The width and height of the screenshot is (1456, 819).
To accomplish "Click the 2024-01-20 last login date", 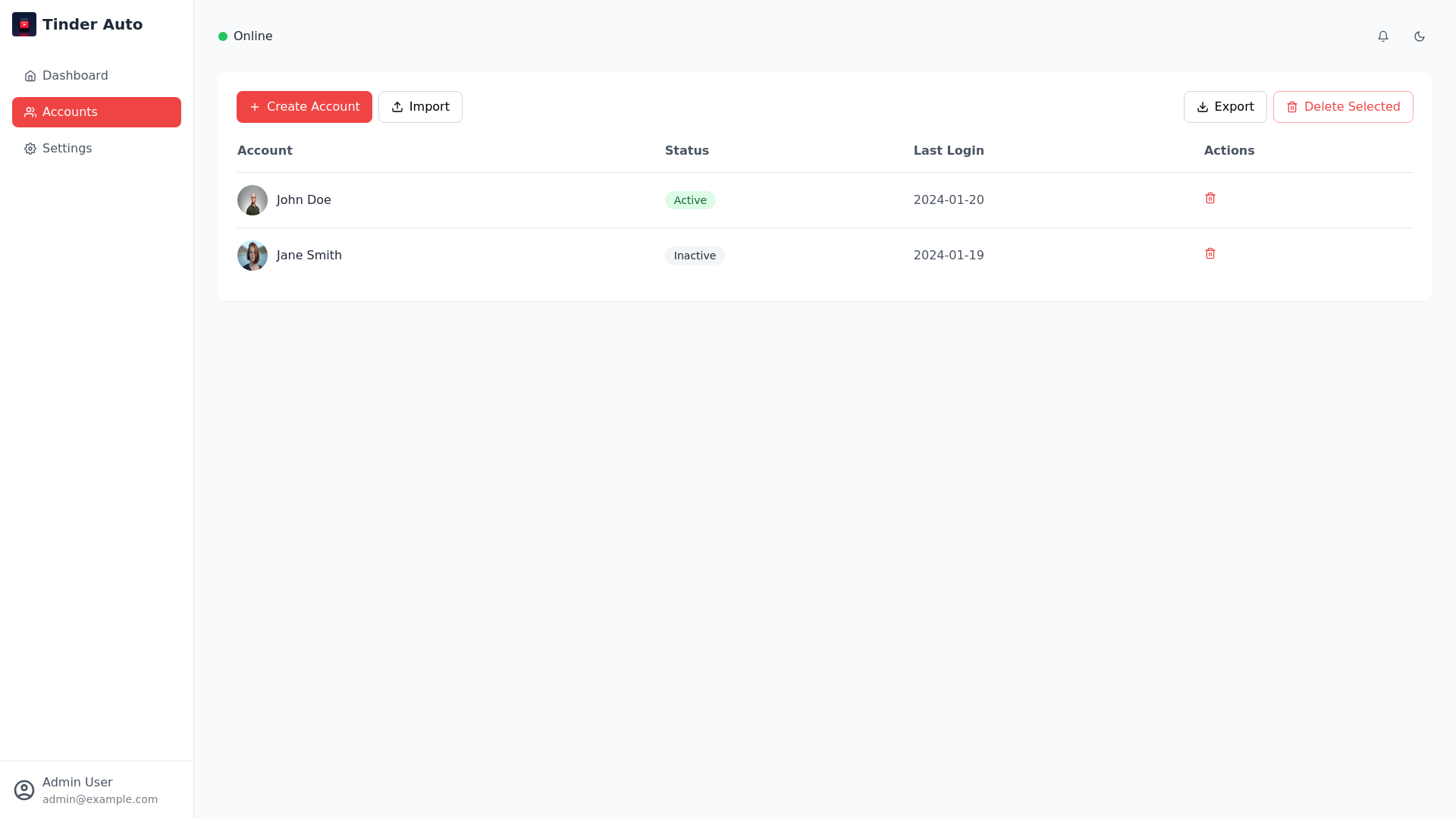I will [x=949, y=200].
